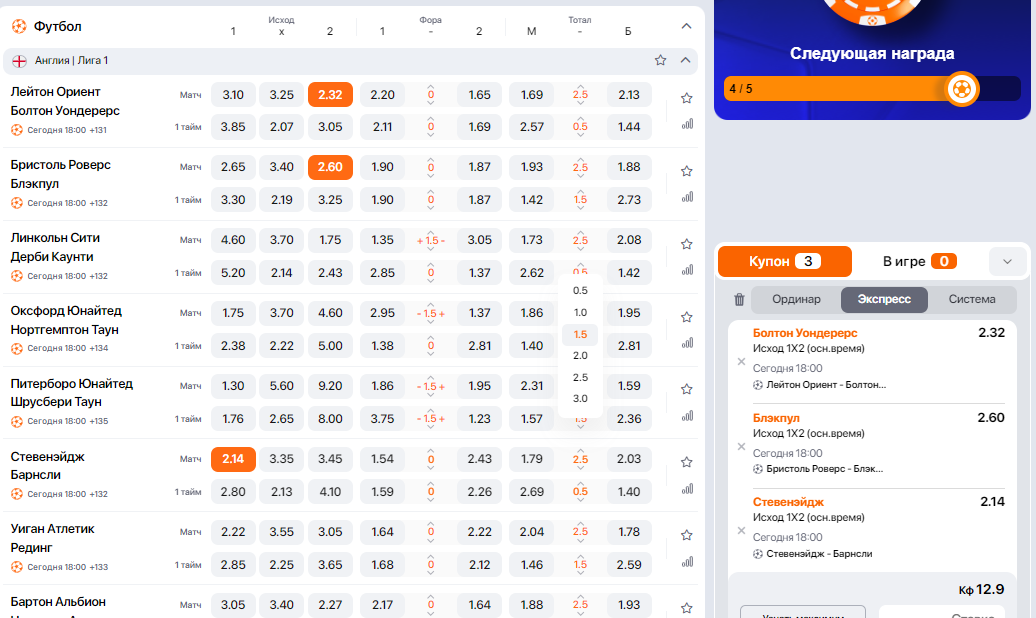Image resolution: width=1036 pixels, height=618 pixels.
Task: Star the Wigan Athletic vs Reading match
Action: (x=686, y=535)
